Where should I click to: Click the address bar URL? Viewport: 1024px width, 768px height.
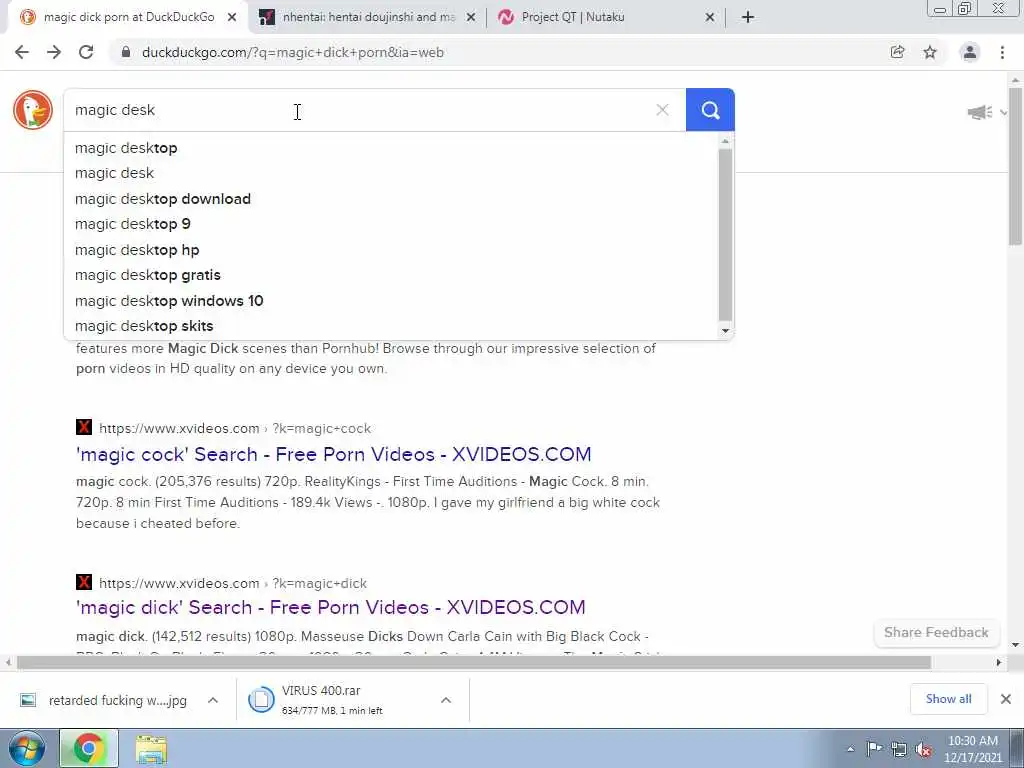(293, 52)
